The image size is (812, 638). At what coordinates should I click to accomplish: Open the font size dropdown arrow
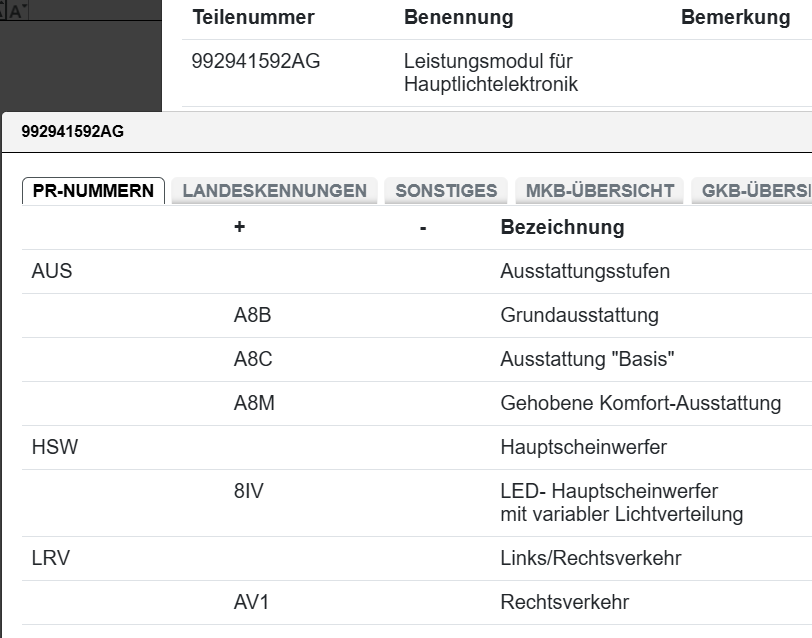click(x=24, y=5)
